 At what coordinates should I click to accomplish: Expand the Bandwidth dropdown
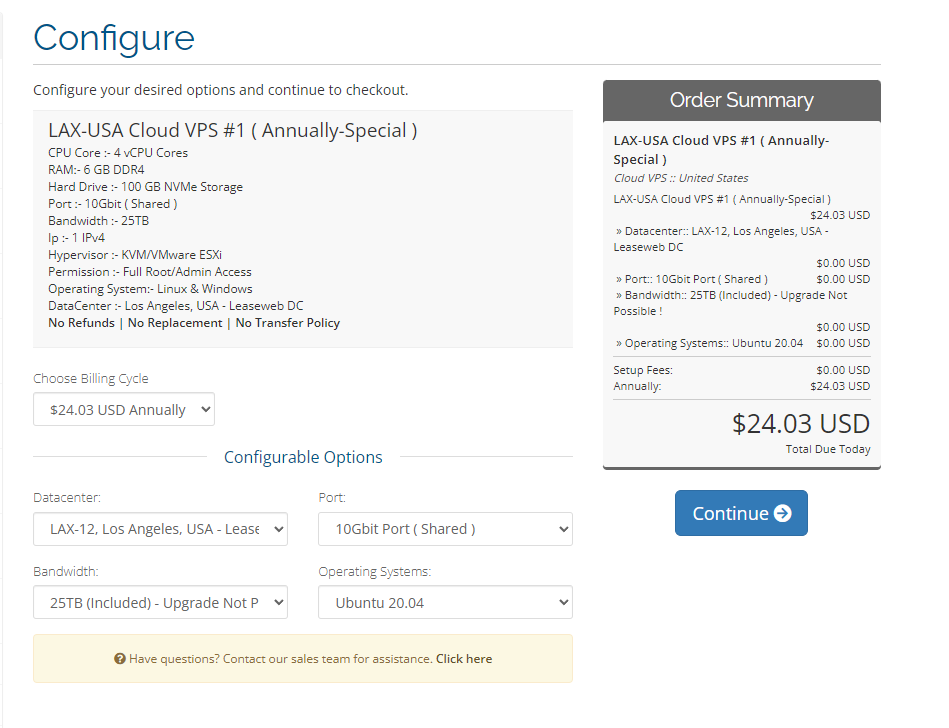pyautogui.click(x=160, y=602)
